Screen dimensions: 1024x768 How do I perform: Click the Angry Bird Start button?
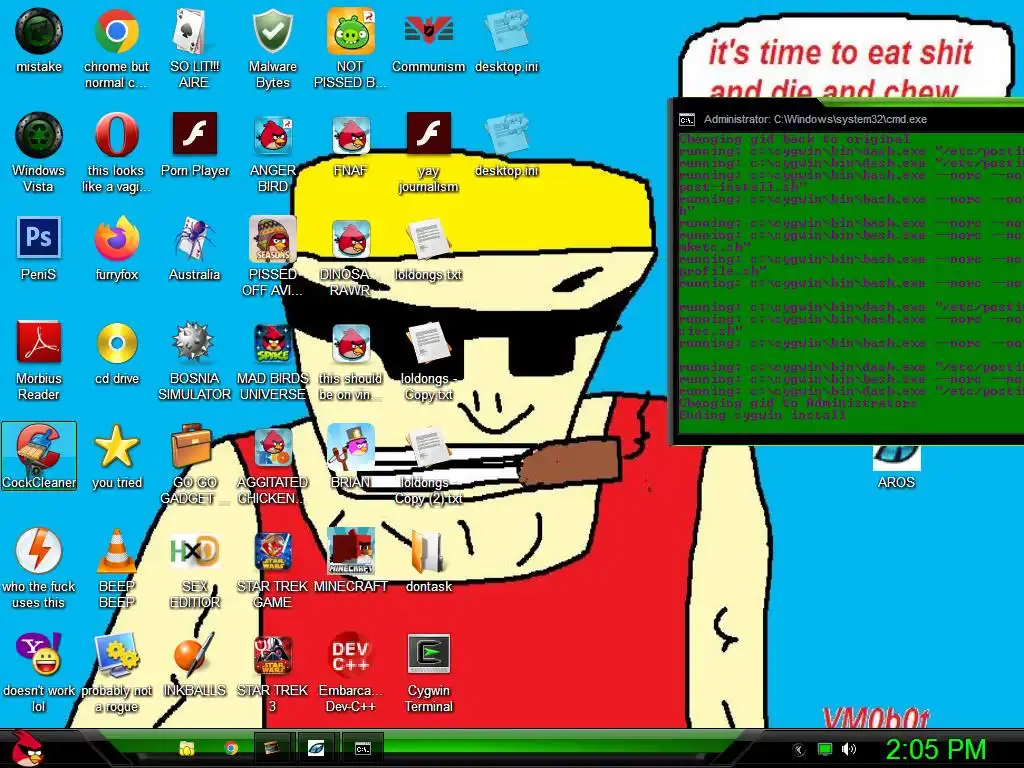[27, 748]
